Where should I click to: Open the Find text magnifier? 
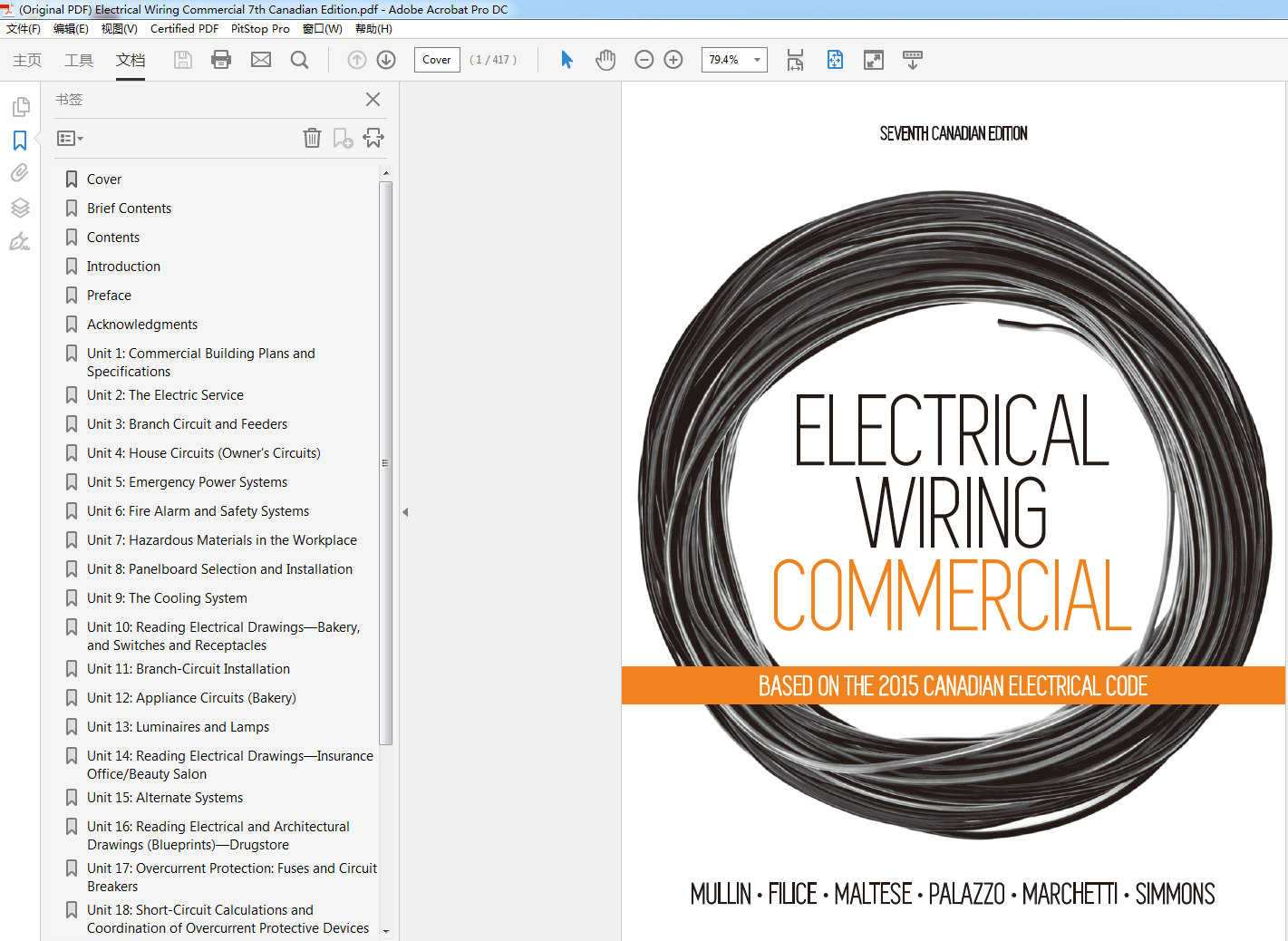[x=299, y=60]
